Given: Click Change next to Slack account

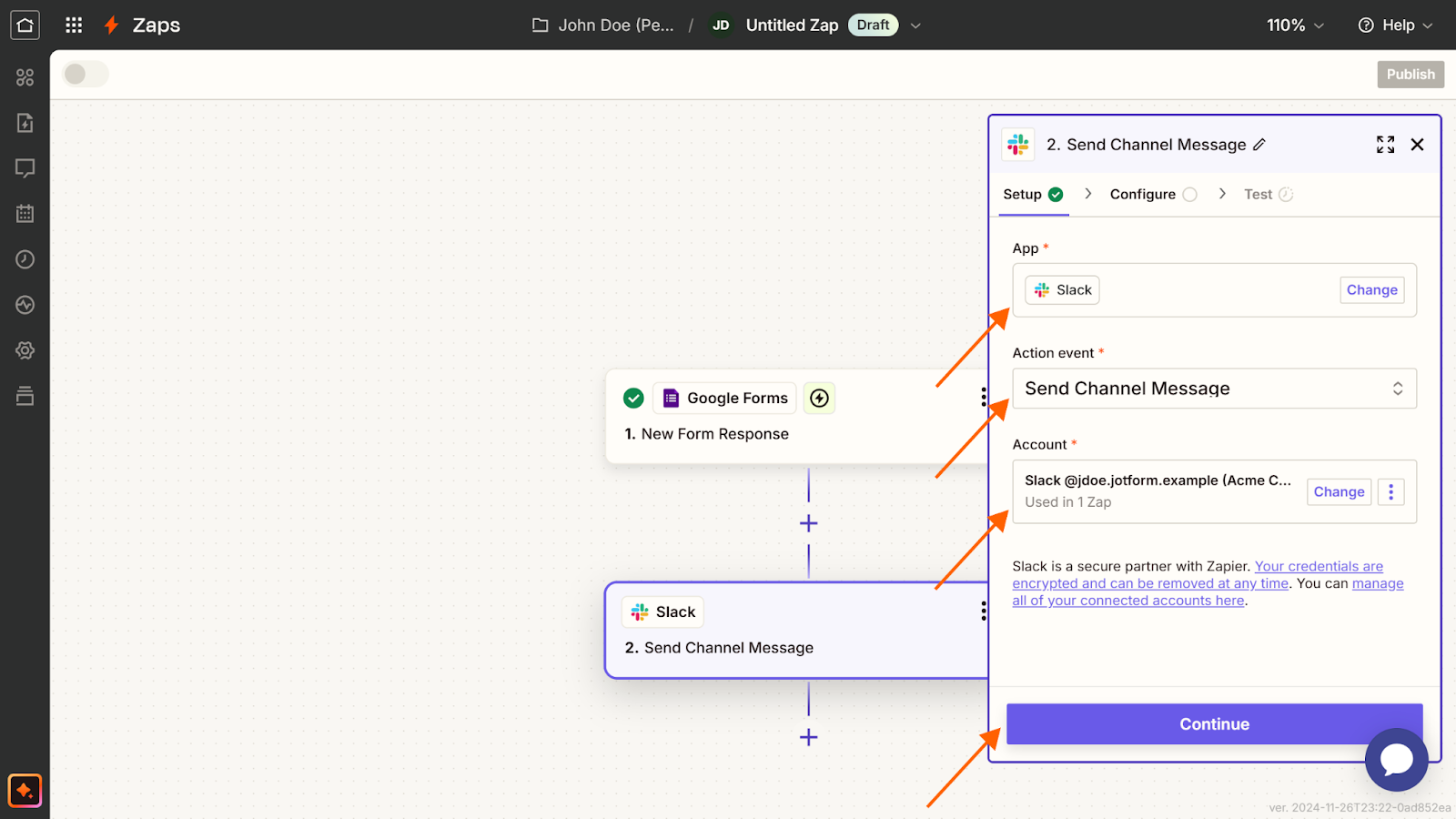Looking at the screenshot, I should click(1339, 491).
